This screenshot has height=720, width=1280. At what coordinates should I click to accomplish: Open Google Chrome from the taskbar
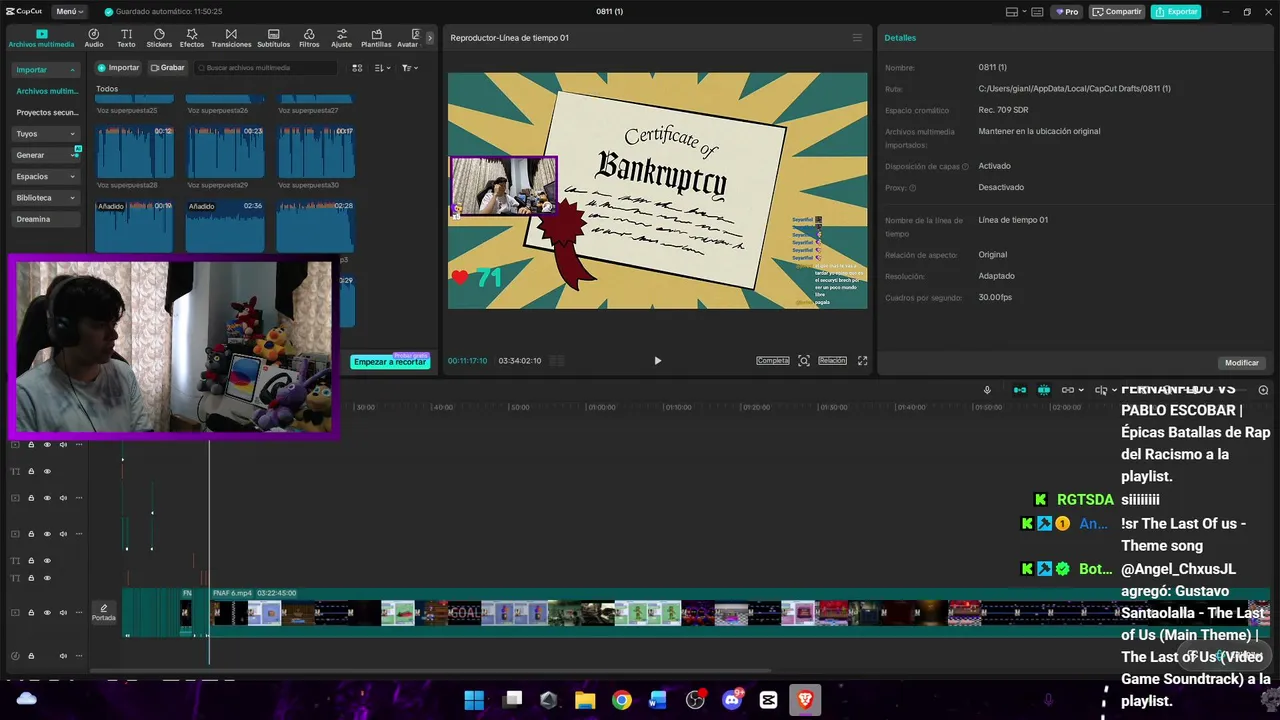coord(622,699)
